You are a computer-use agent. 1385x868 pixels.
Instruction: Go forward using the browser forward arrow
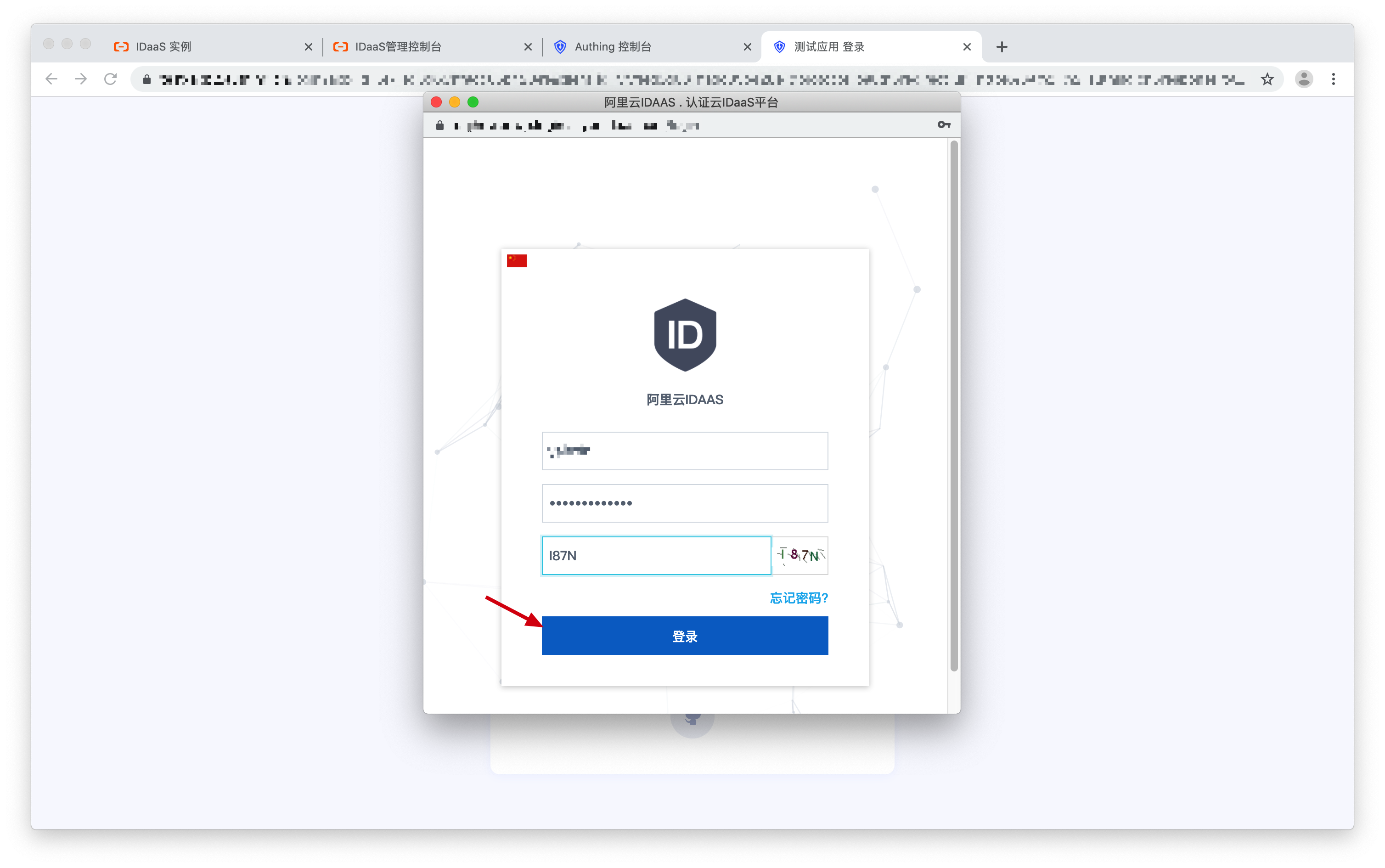tap(81, 79)
